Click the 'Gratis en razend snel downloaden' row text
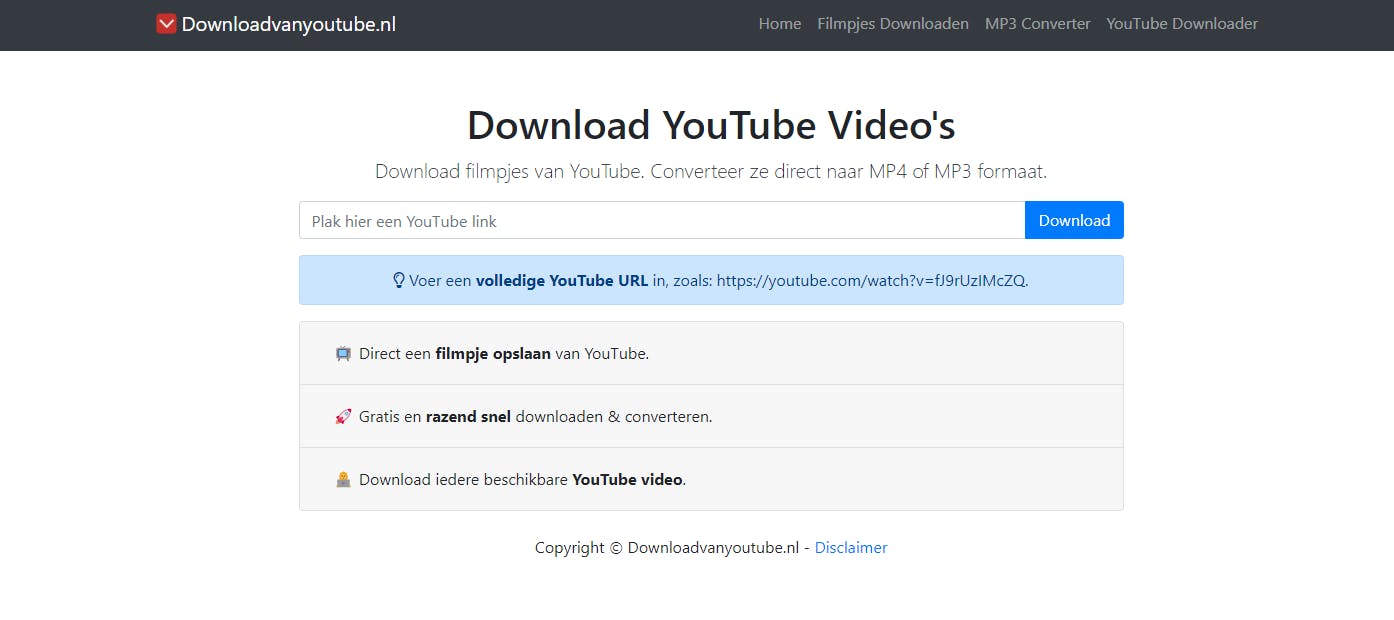 [x=536, y=417]
